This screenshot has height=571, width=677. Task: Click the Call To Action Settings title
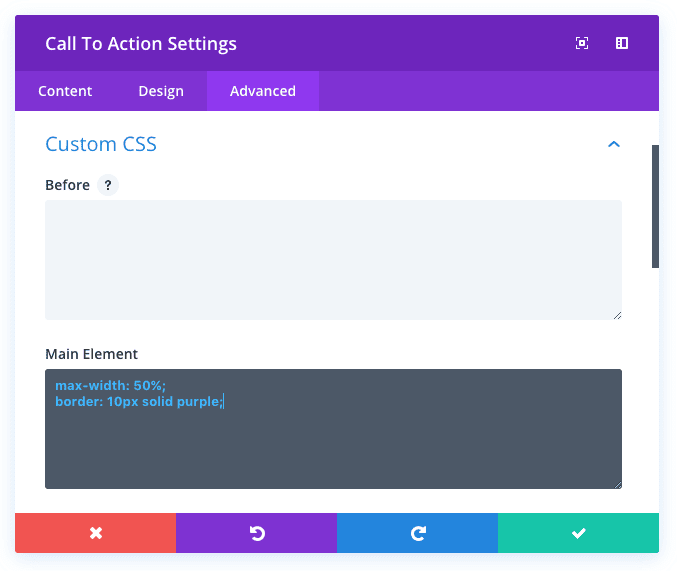pos(141,44)
